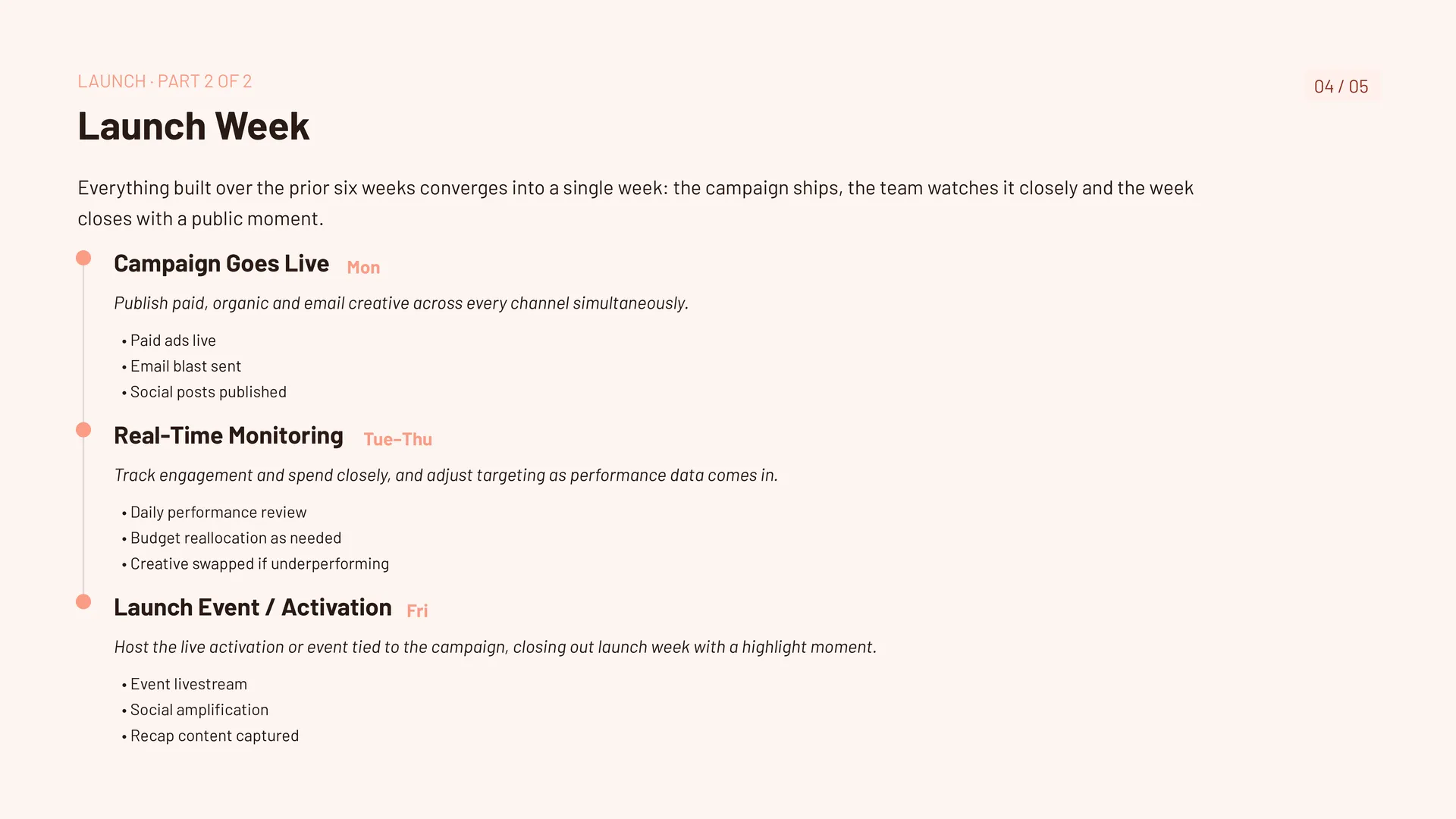
Task: Click the Mon day tag
Action: coord(363,268)
